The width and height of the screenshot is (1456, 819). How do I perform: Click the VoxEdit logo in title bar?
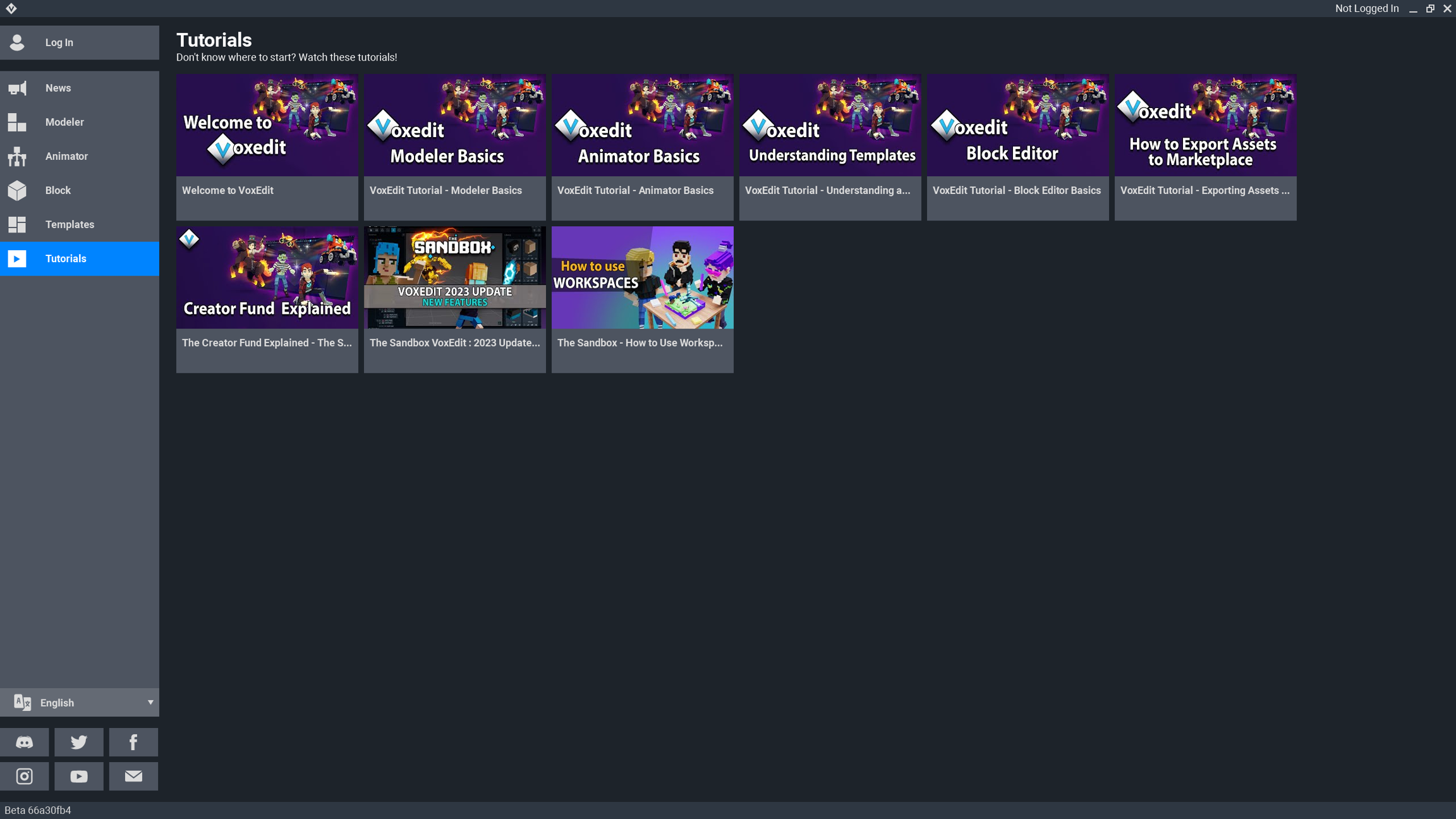click(x=11, y=8)
